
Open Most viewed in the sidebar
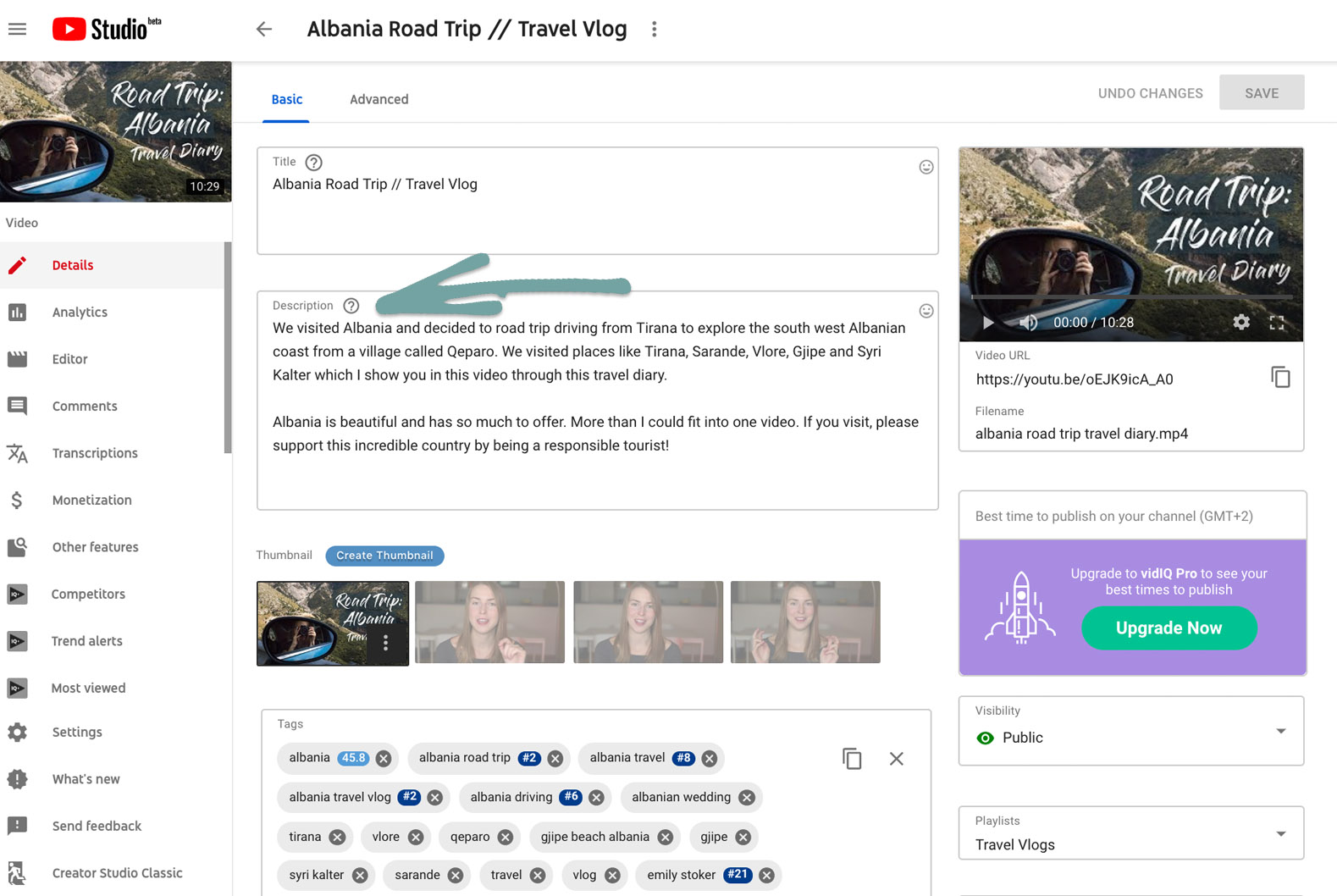[x=113, y=689]
